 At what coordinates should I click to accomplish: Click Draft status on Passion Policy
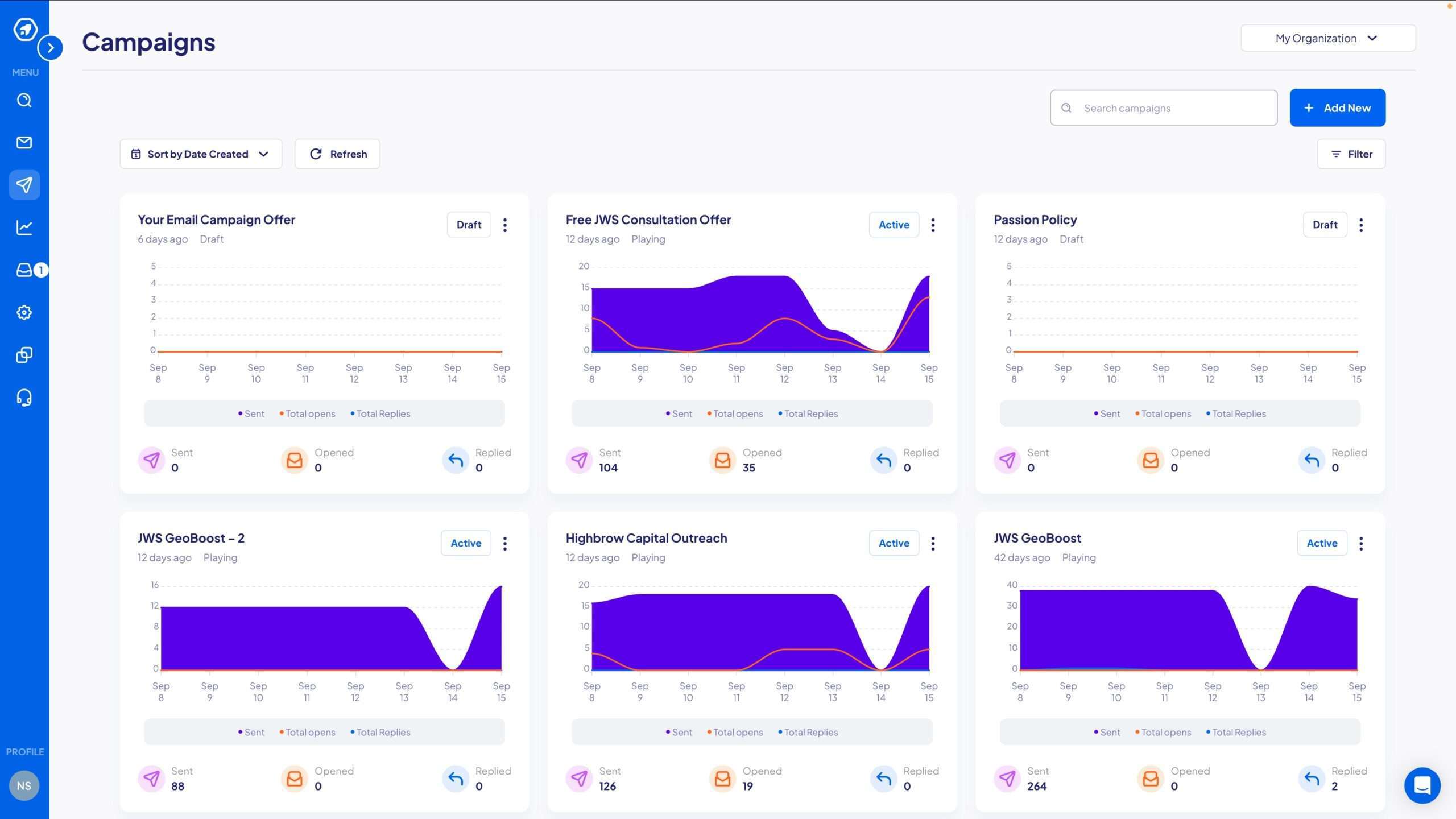pyautogui.click(x=1325, y=225)
